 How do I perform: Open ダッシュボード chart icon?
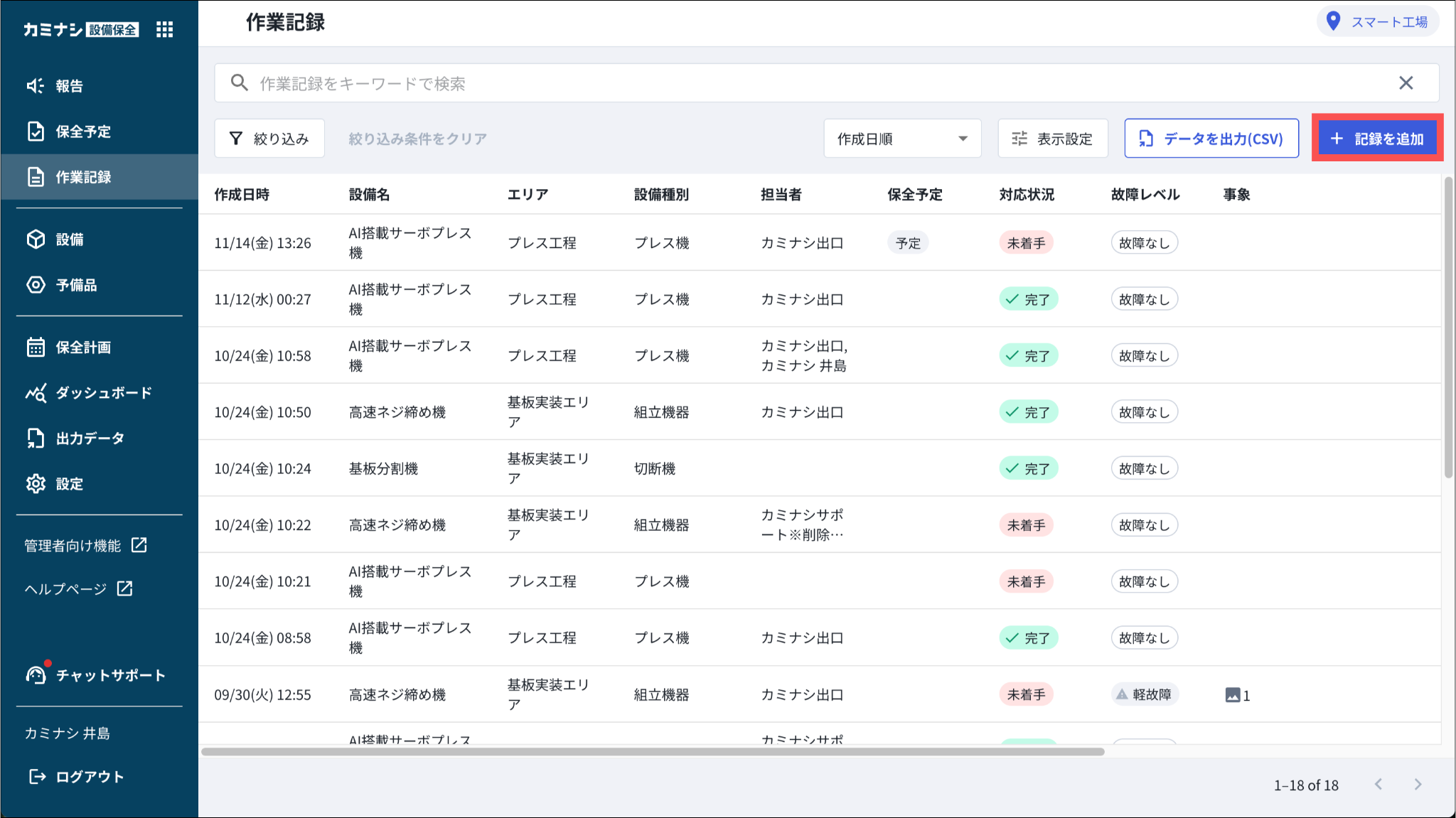tap(36, 393)
